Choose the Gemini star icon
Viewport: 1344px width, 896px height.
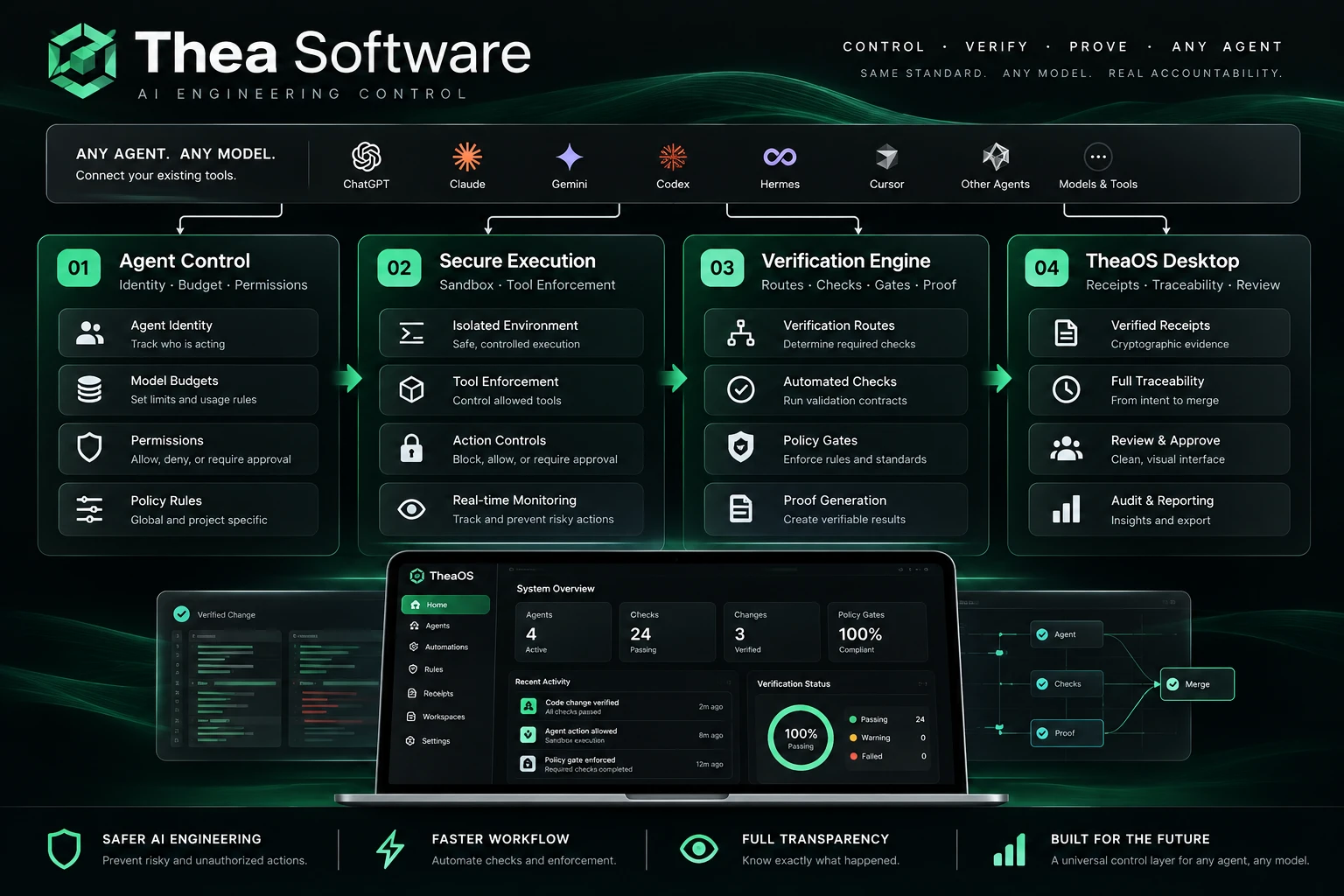pos(570,157)
